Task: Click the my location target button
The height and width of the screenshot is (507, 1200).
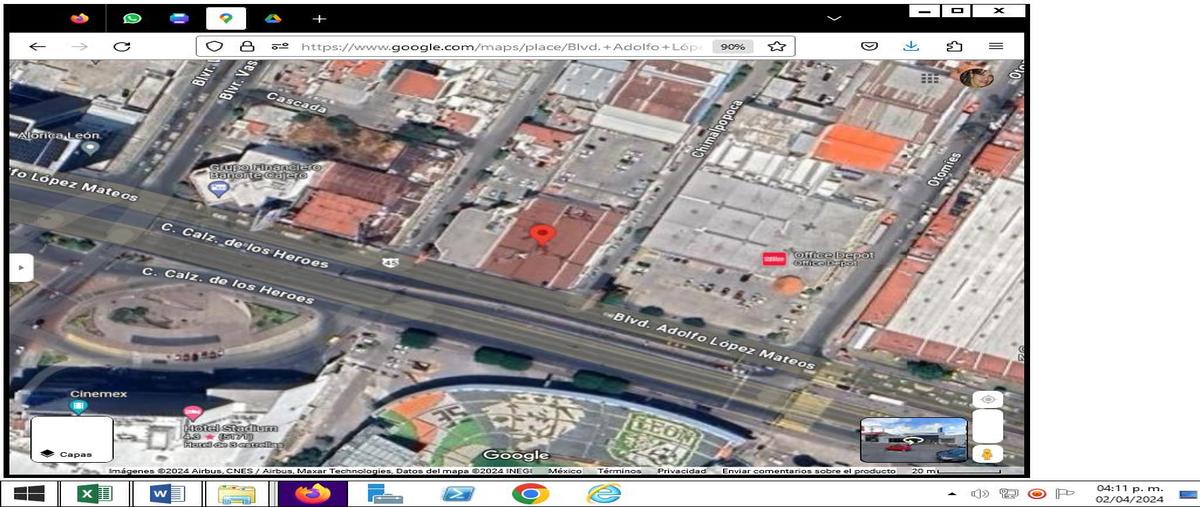Action: [x=988, y=399]
